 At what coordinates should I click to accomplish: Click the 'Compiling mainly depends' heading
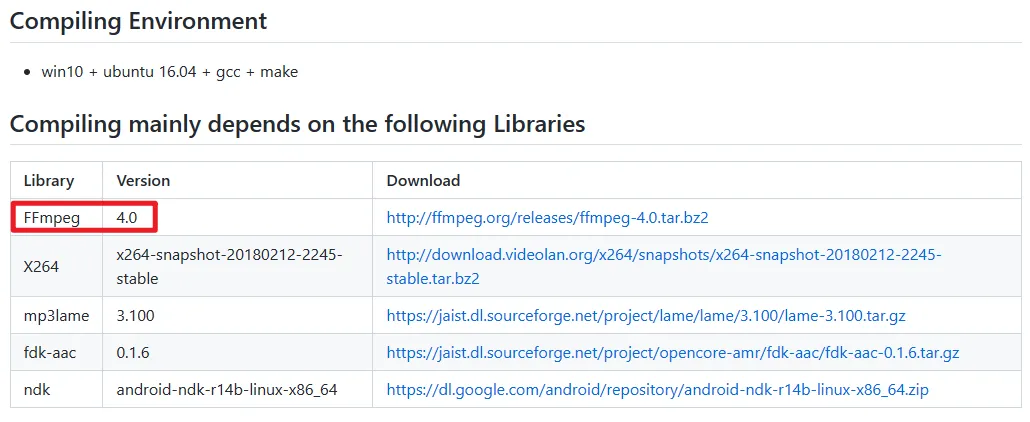(297, 124)
